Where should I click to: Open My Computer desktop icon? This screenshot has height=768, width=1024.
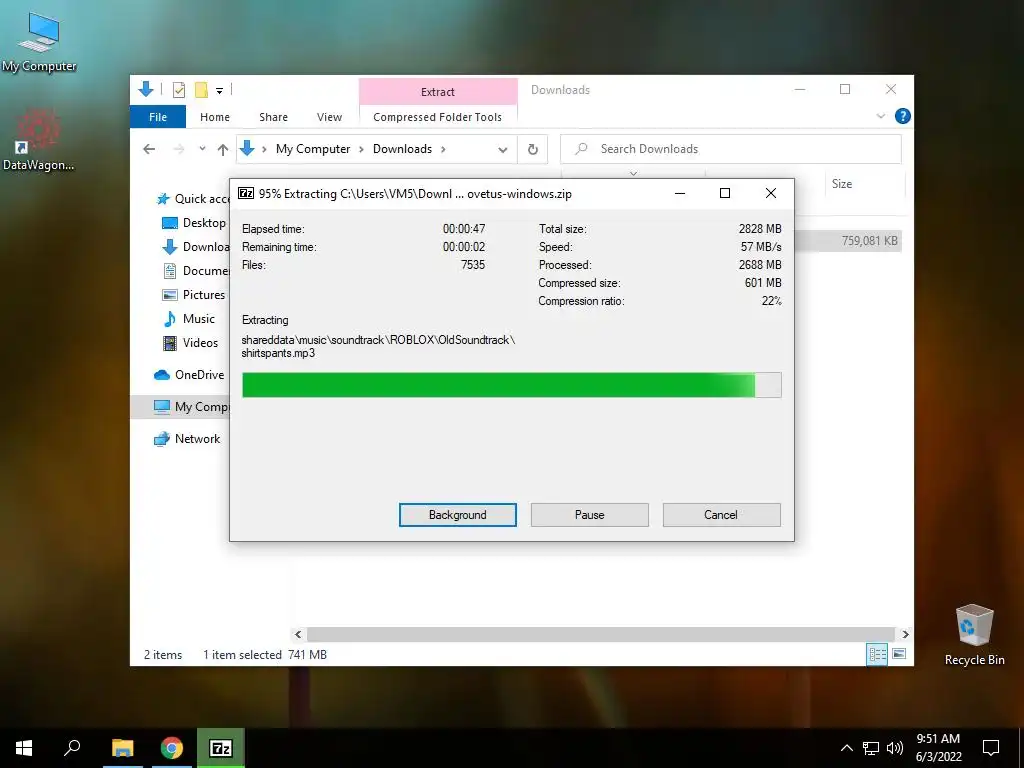pos(39,42)
